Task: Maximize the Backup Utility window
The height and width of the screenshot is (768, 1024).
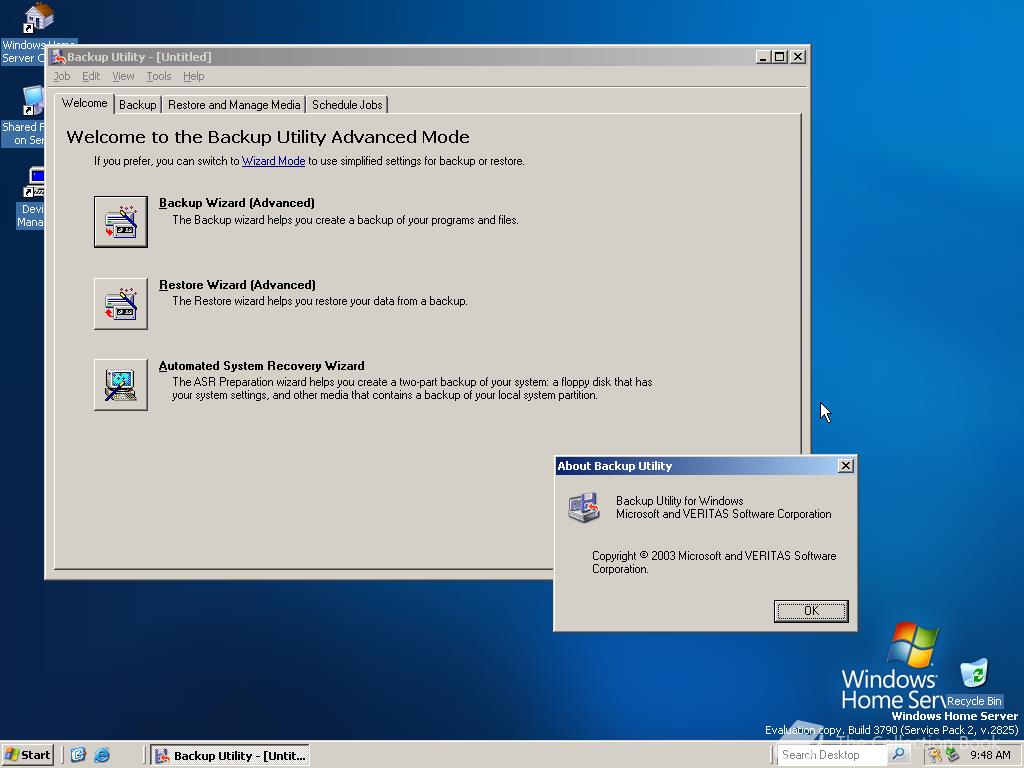Action: [x=779, y=57]
